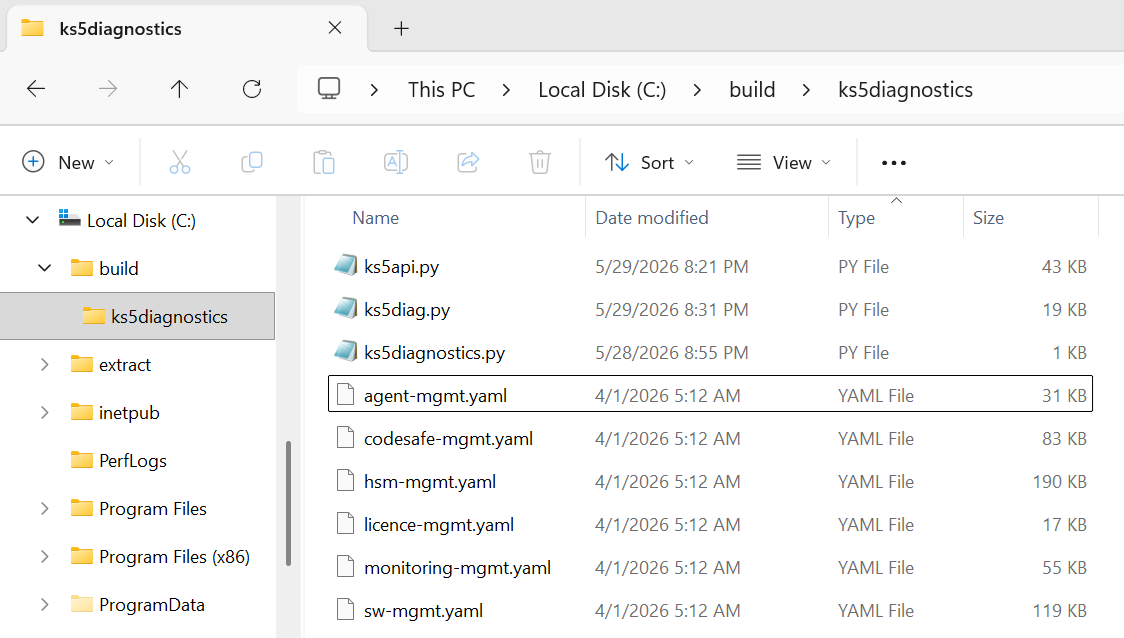Click the Copy icon in toolbar
1124x638 pixels.
tap(252, 162)
